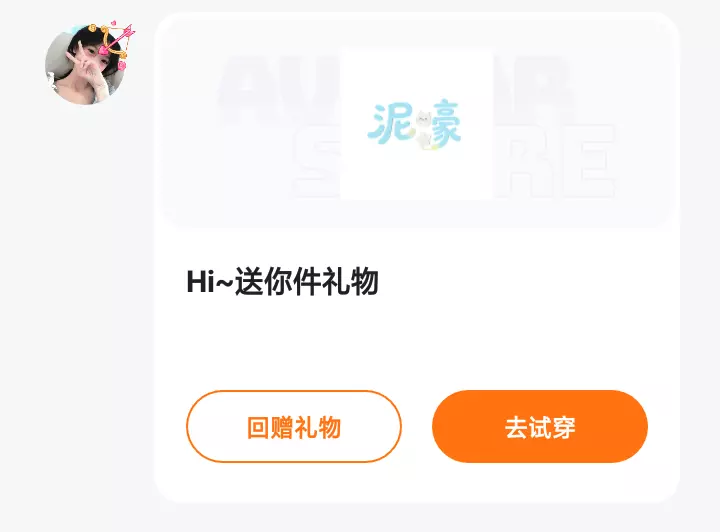Image resolution: width=720 pixels, height=532 pixels.
Task: Click the 回赠礼物 outlined button
Action: (x=294, y=426)
